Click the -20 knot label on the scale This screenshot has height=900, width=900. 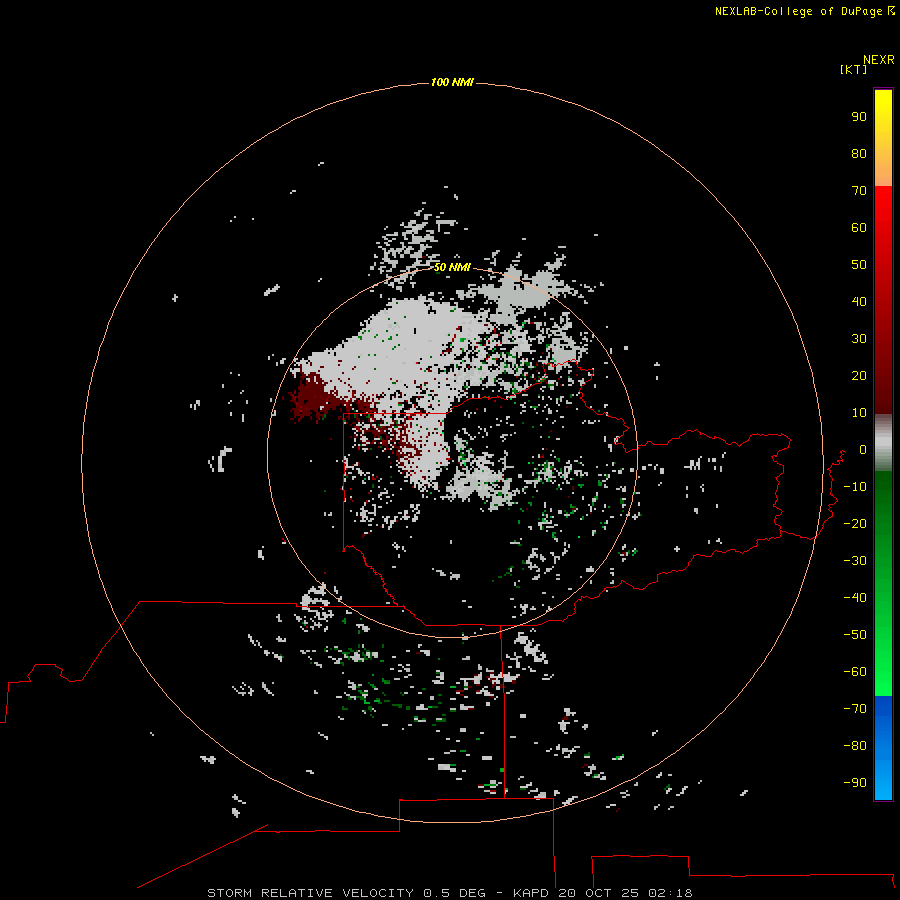tap(855, 523)
